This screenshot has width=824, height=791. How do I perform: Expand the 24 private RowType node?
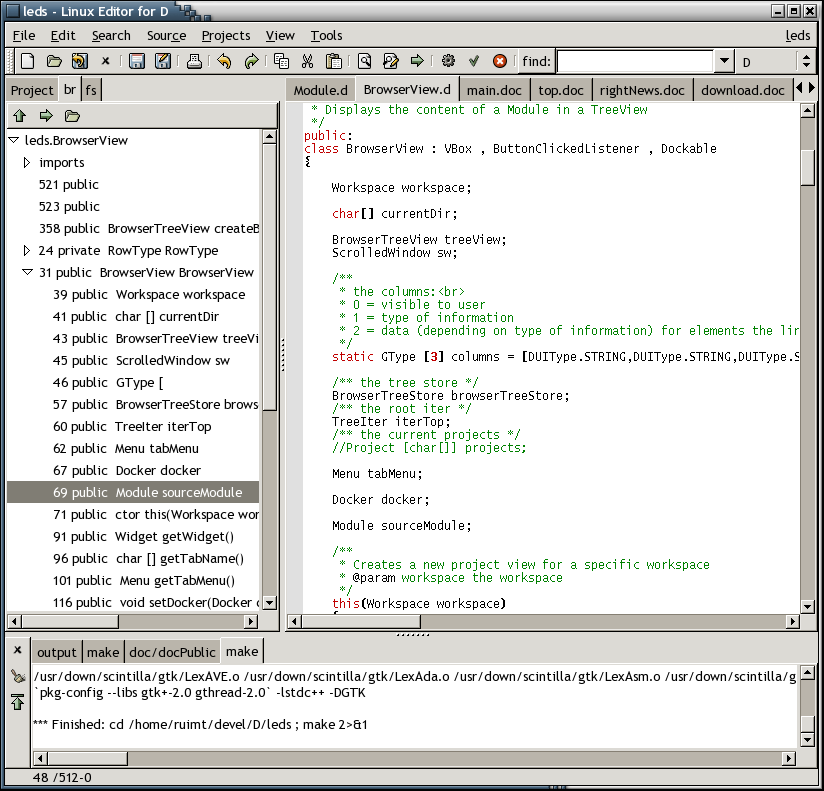[x=27, y=250]
